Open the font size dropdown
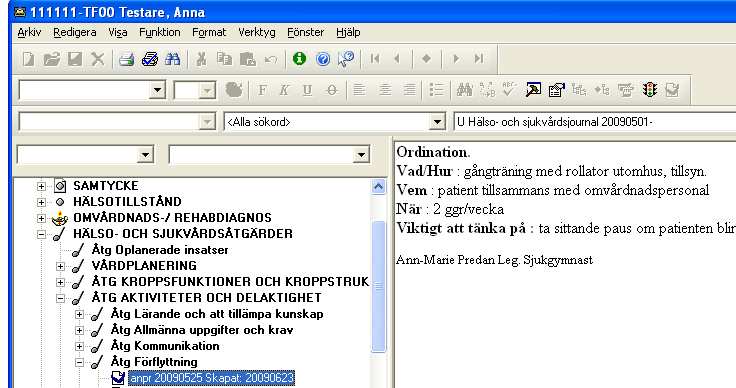This screenshot has width=736, height=388. point(207,91)
